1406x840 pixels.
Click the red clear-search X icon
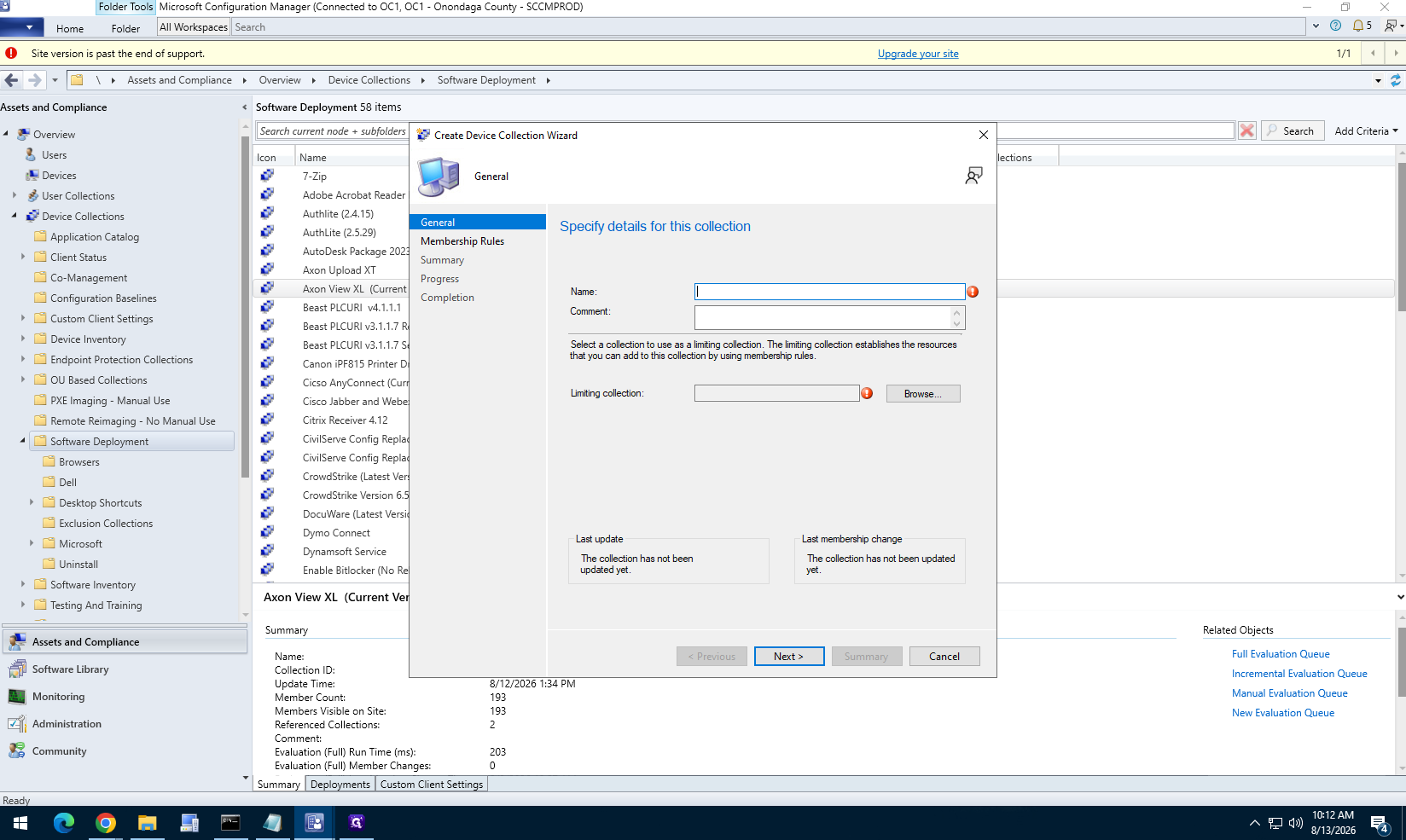1247,130
